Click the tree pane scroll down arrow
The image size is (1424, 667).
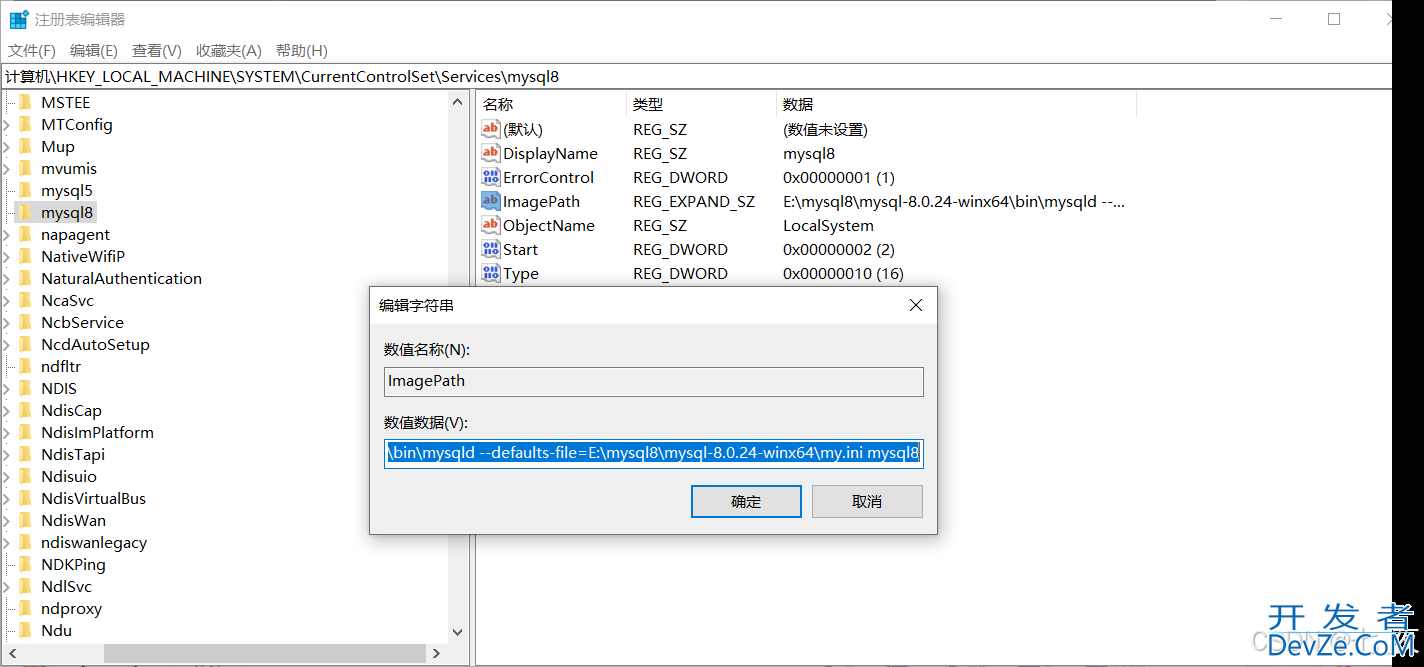(458, 632)
